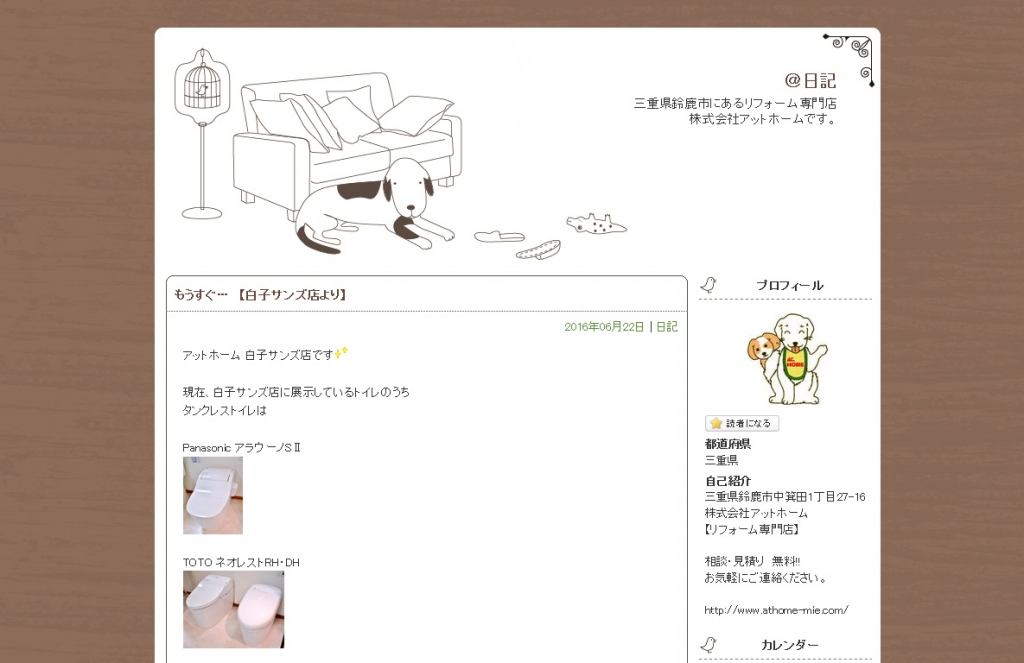Click the カレンダー section heading
The image size is (1024, 663).
tap(790, 645)
